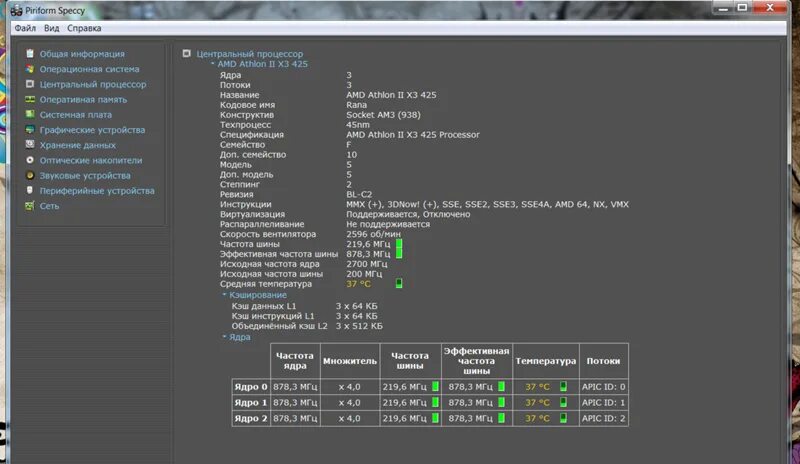Click the Системная плата motherboard icon

pyautogui.click(x=30, y=114)
